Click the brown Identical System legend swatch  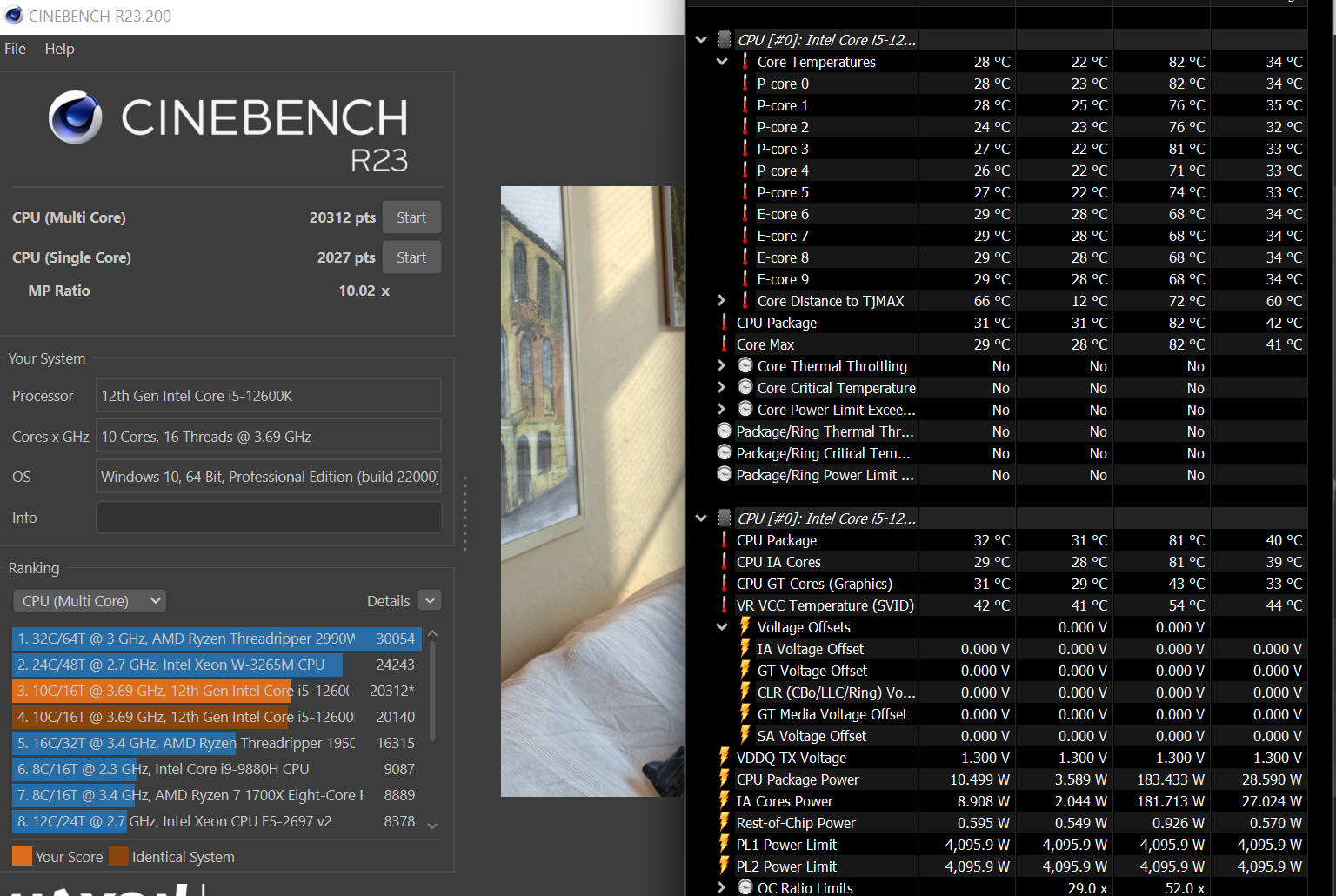[x=118, y=857]
